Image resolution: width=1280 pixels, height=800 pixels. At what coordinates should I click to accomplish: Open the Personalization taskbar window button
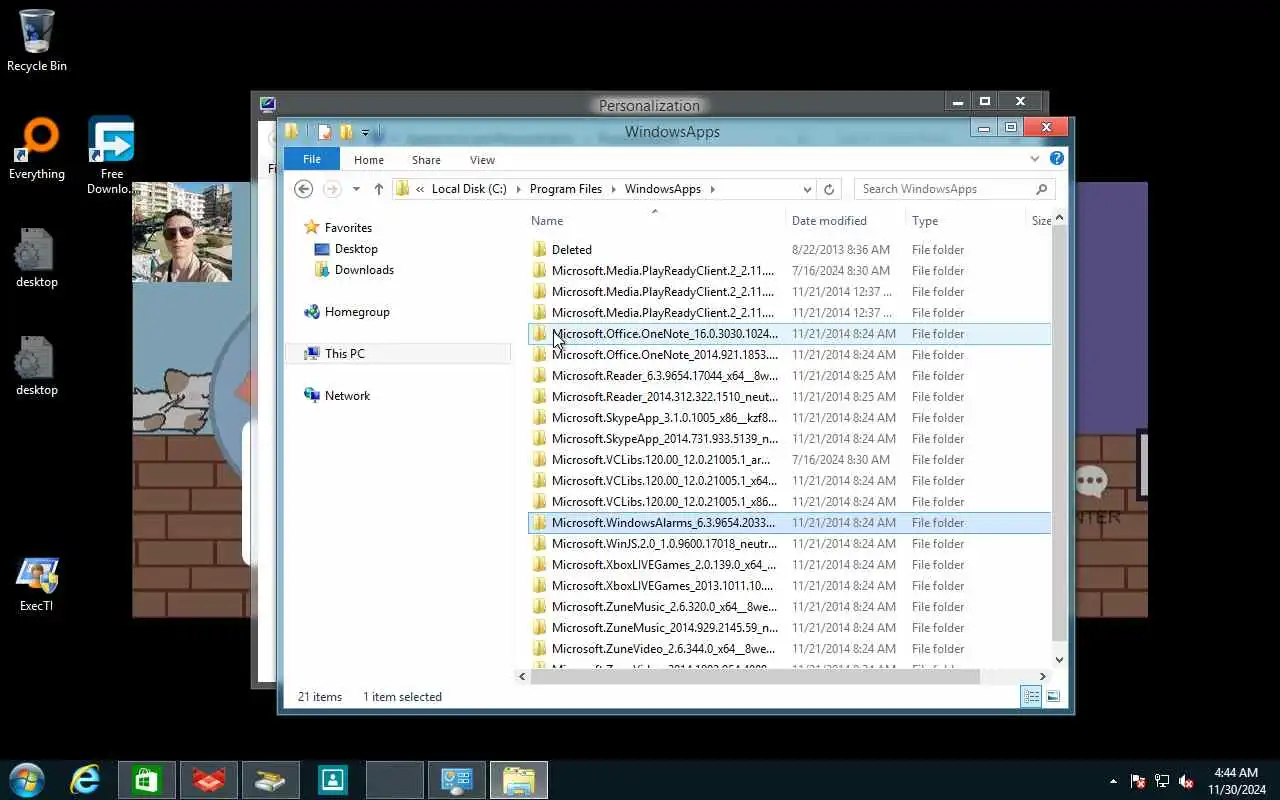(x=457, y=780)
